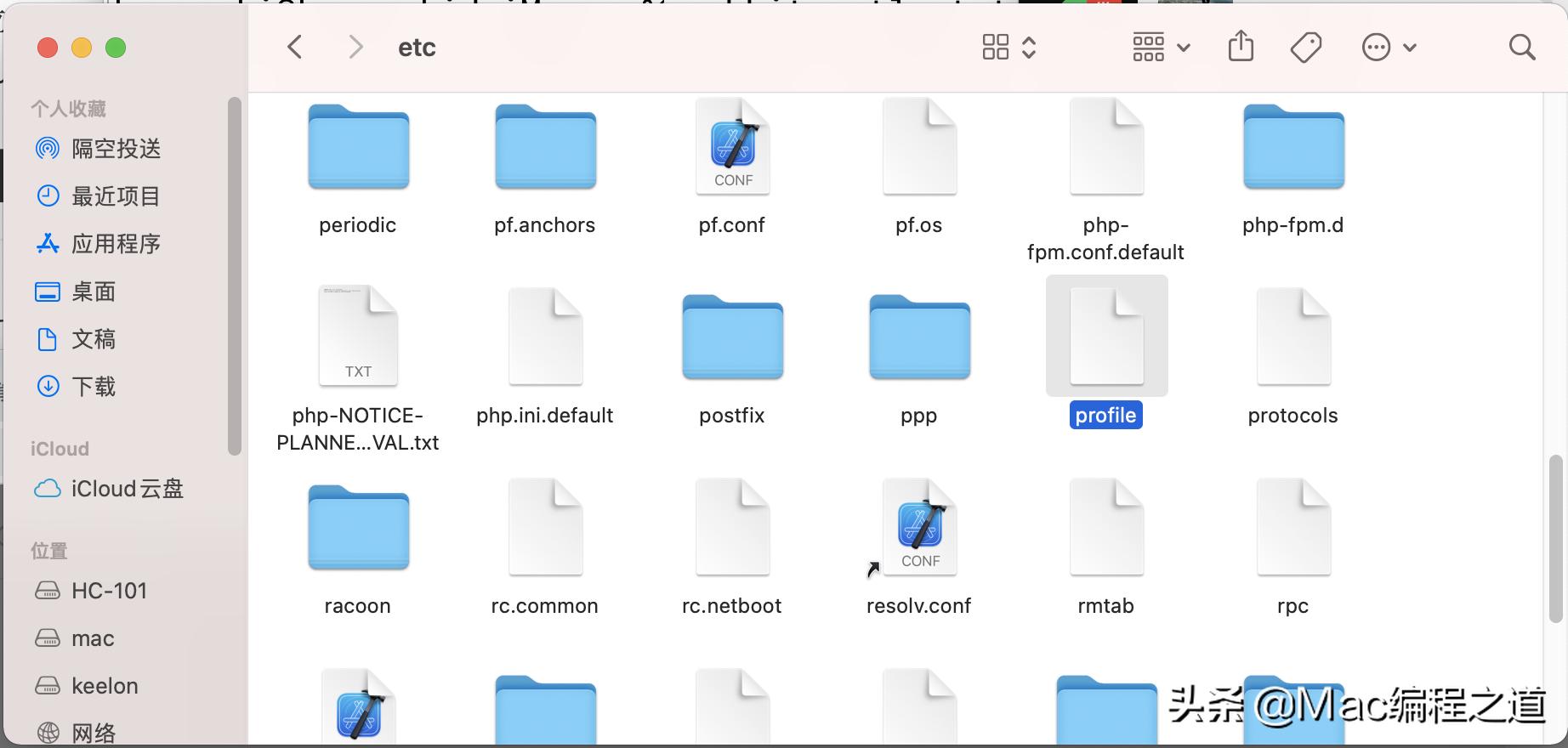This screenshot has height=748, width=1568.
Task: Click the file list vertical scrollbar
Action: [1555, 538]
